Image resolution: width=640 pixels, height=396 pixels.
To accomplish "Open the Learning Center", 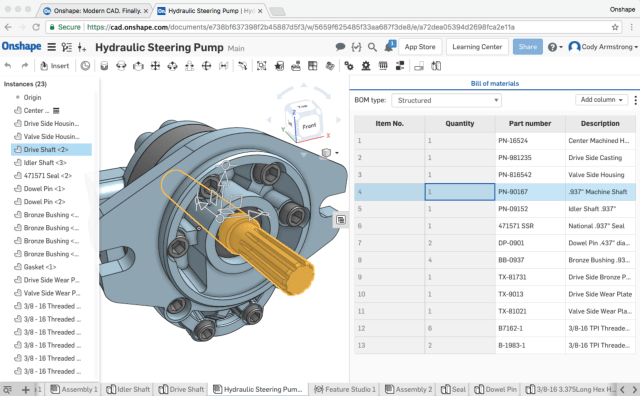I will (477, 47).
